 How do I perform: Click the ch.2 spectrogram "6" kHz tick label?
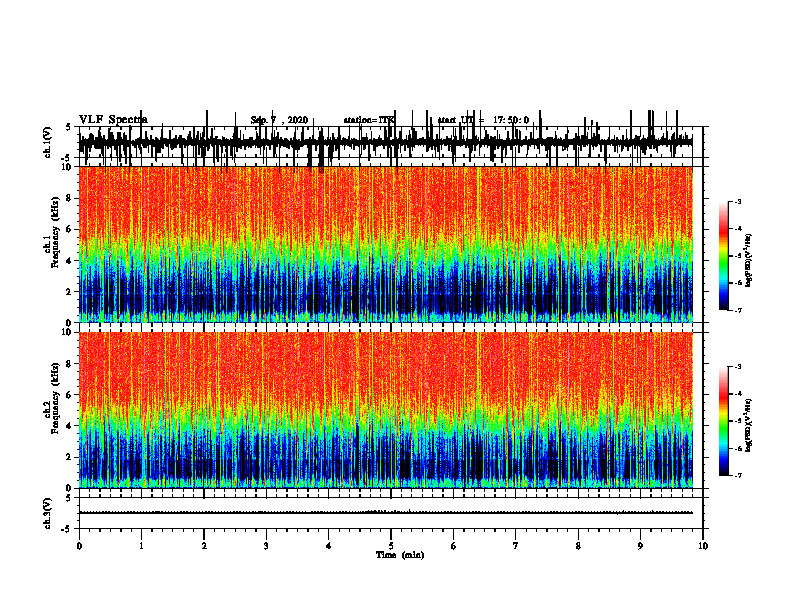pyautogui.click(x=69, y=395)
